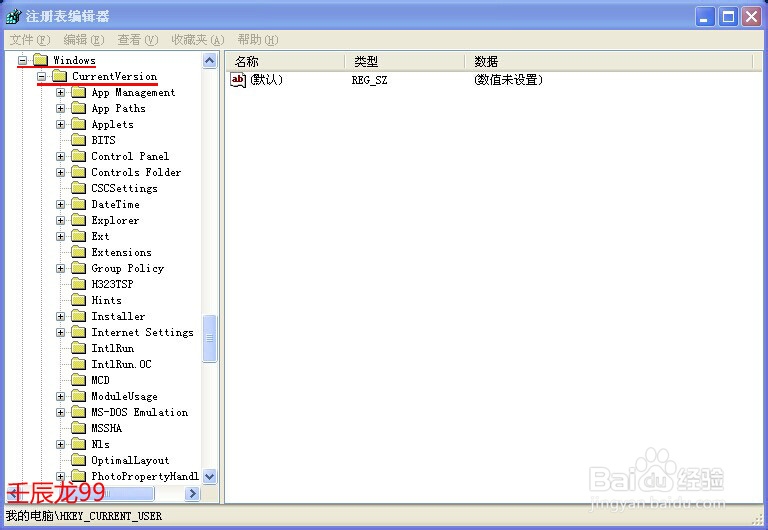Click tree horizontal scrollbar right arrow
The width and height of the screenshot is (768, 530).
(x=192, y=494)
